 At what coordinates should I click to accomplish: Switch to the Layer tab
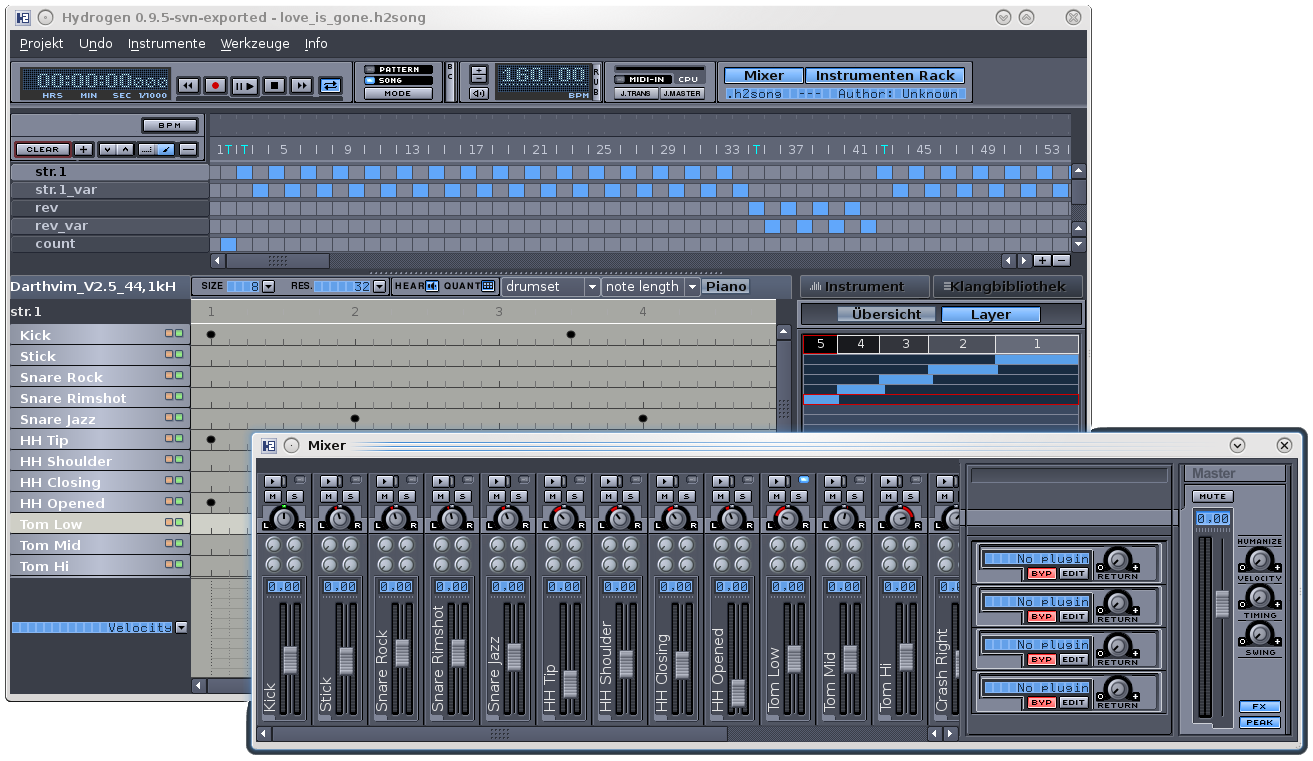tap(989, 314)
